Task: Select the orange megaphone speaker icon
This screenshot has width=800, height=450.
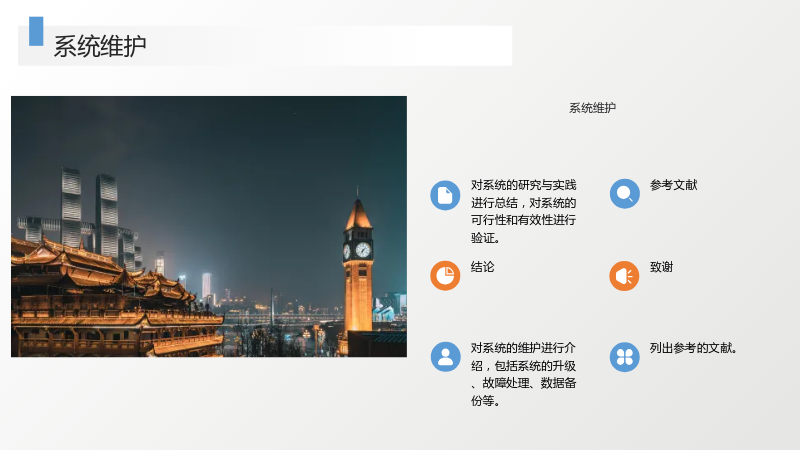Action: (x=624, y=276)
